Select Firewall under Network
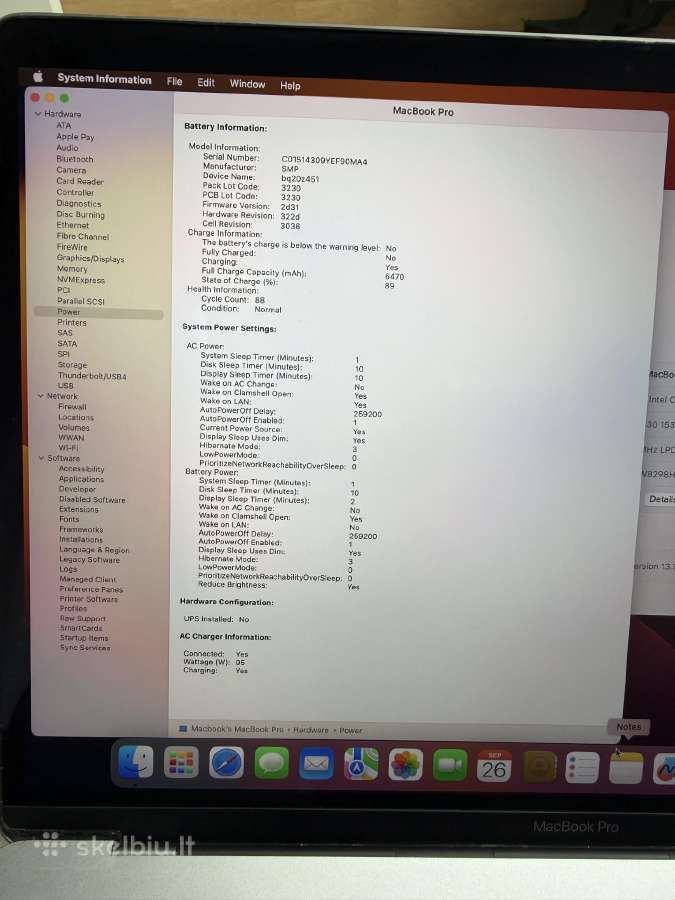This screenshot has width=675, height=900. coord(72,407)
